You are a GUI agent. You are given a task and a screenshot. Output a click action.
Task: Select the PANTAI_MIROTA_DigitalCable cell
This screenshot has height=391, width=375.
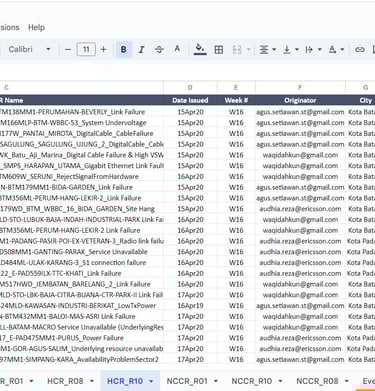coord(82,133)
